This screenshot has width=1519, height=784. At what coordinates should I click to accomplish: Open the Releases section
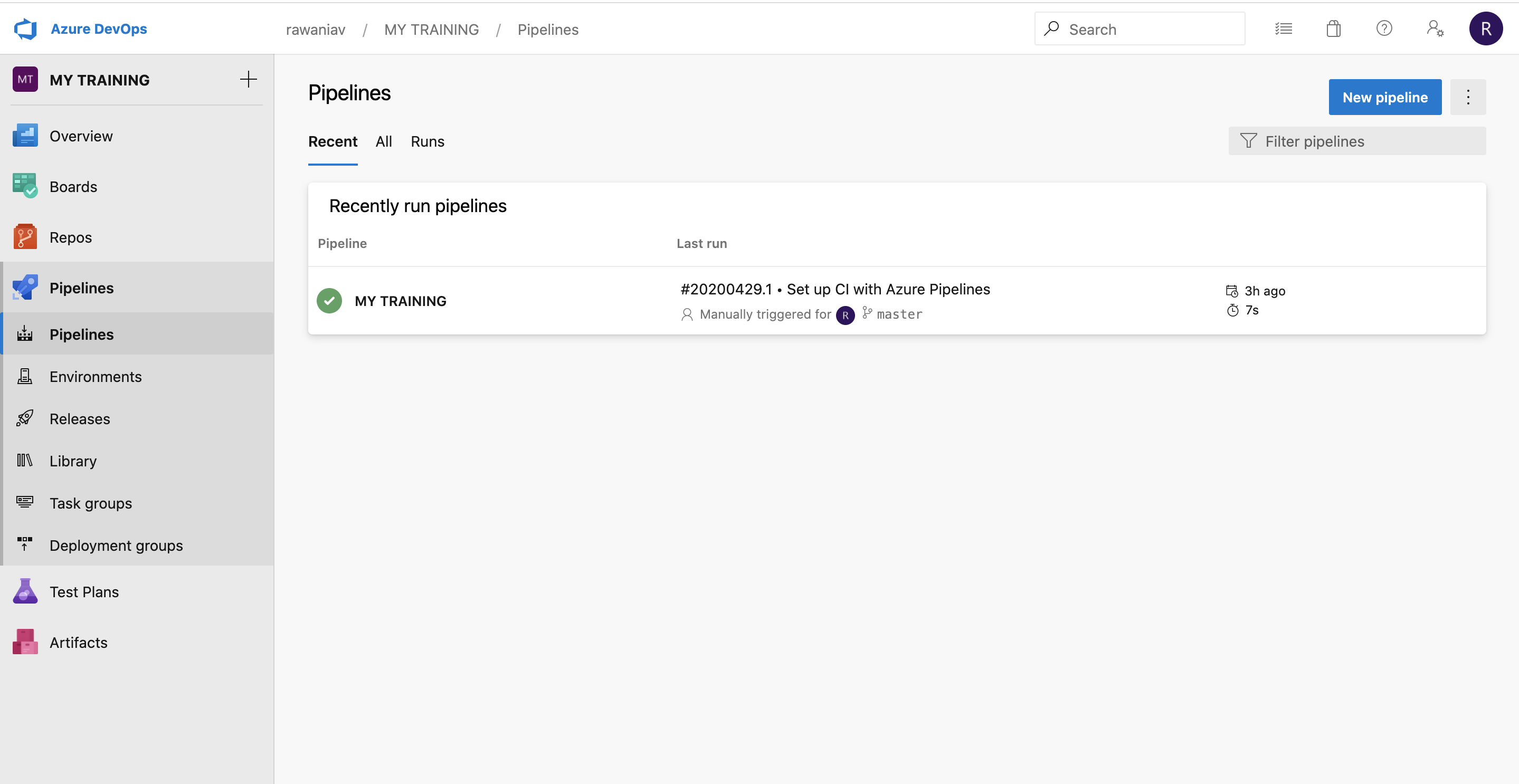pos(80,418)
